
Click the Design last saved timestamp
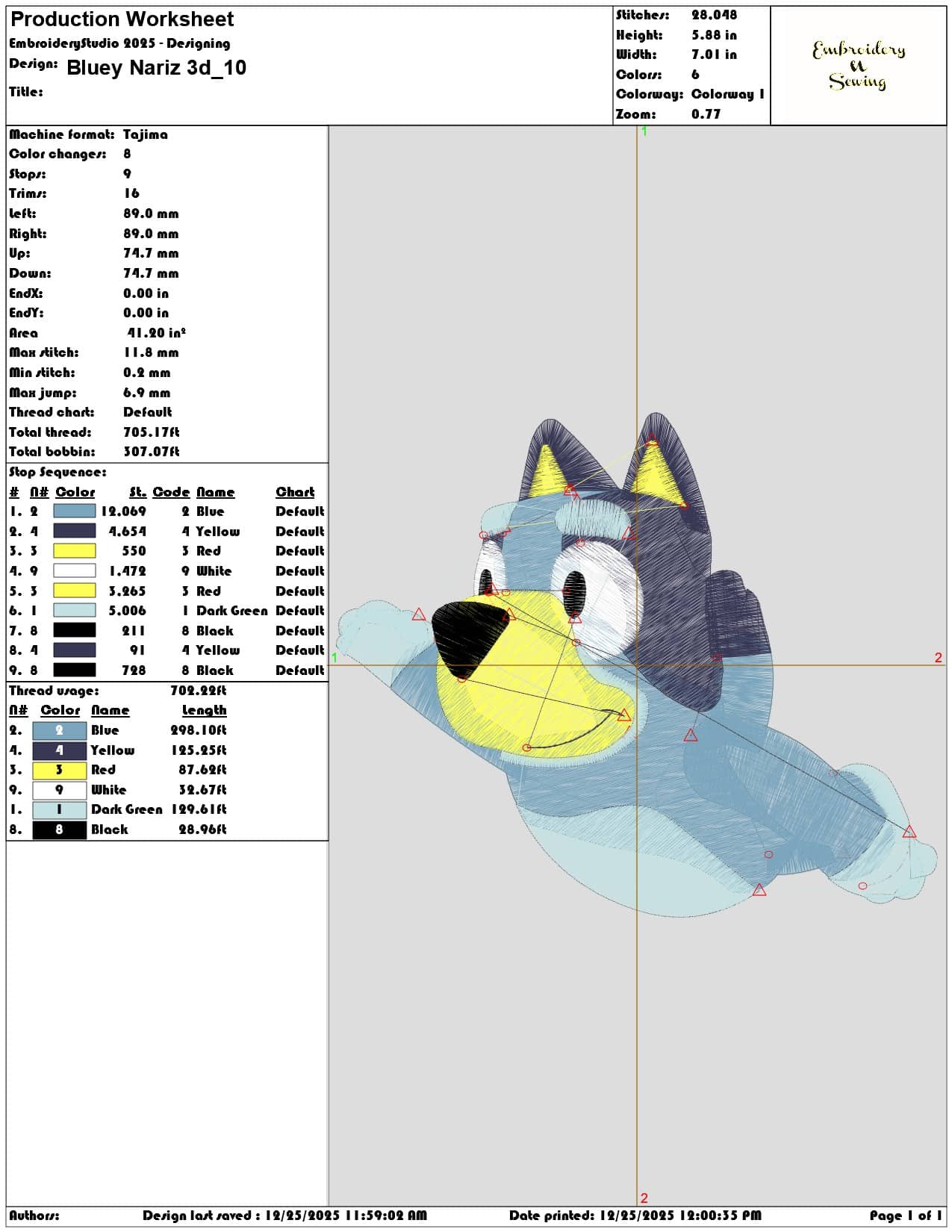285,1216
